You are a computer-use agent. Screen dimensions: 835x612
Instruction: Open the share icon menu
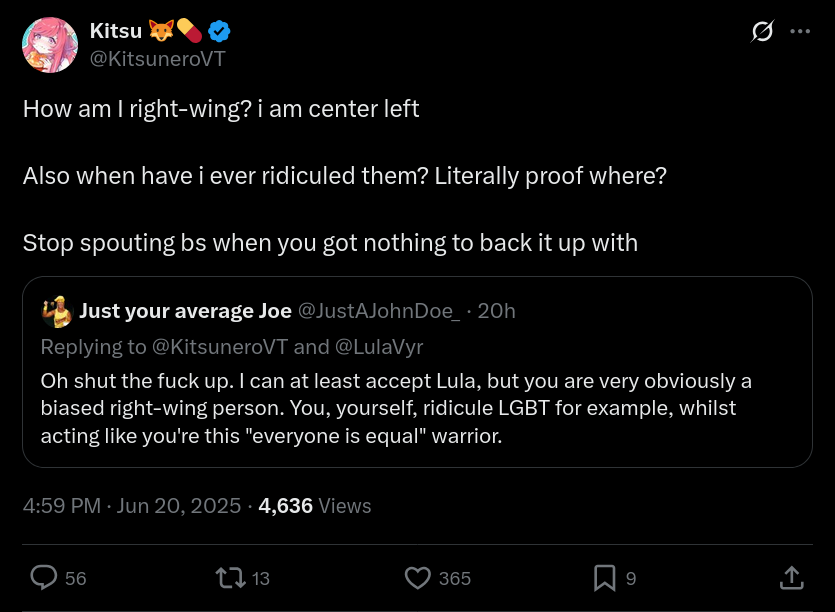790,577
